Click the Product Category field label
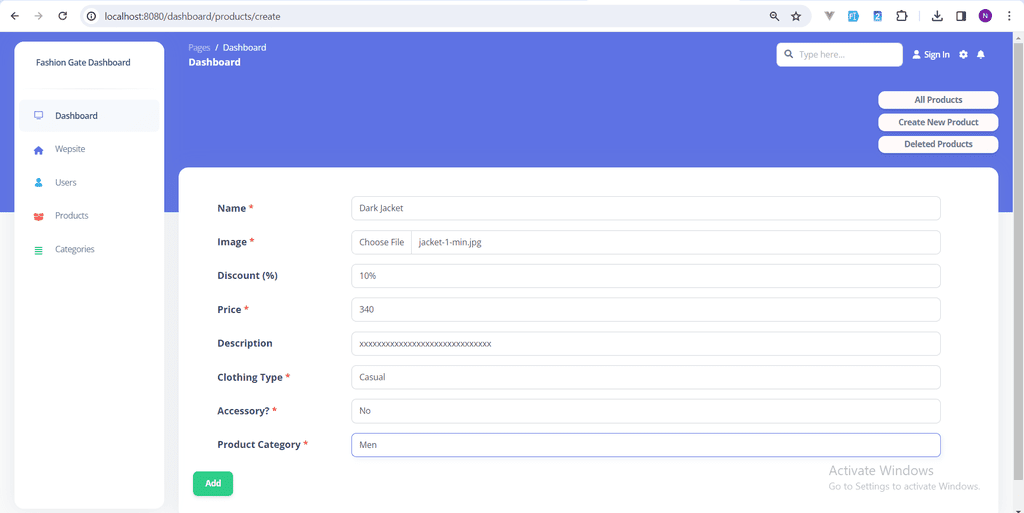 (x=263, y=444)
